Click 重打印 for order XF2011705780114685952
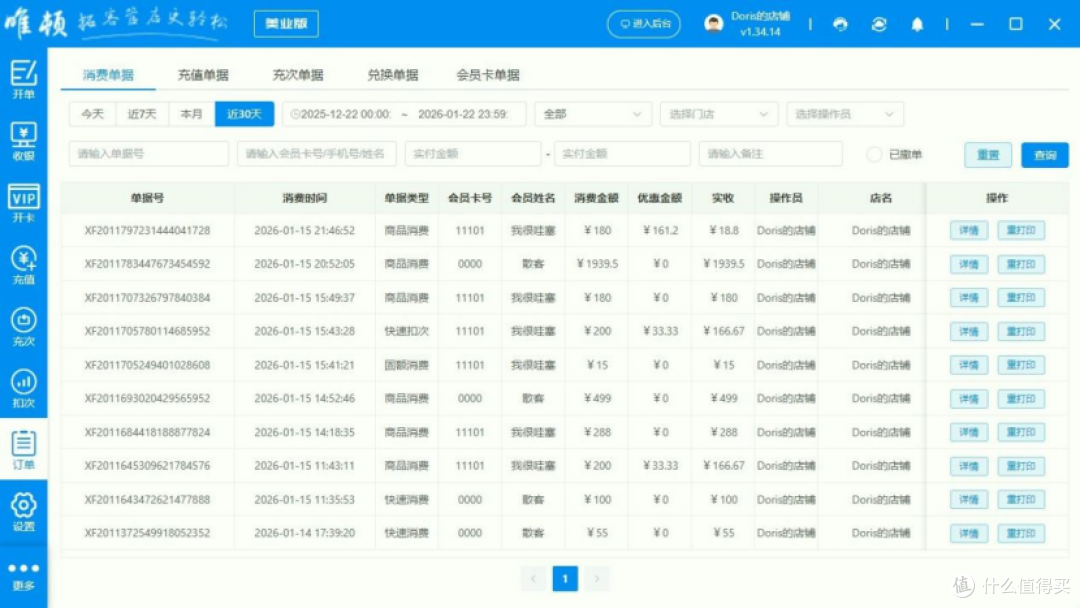 tap(1021, 331)
